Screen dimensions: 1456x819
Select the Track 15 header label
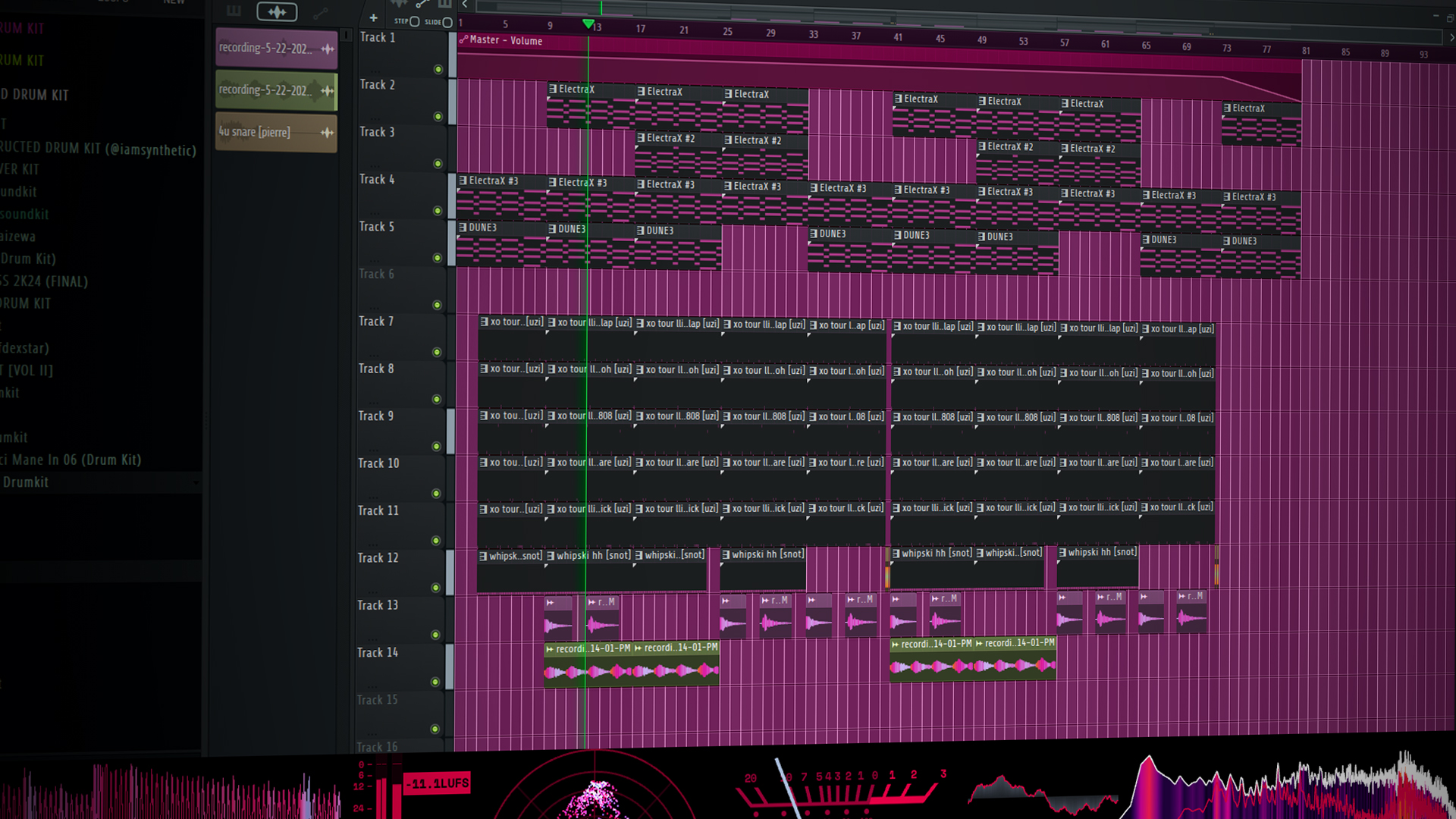point(377,700)
